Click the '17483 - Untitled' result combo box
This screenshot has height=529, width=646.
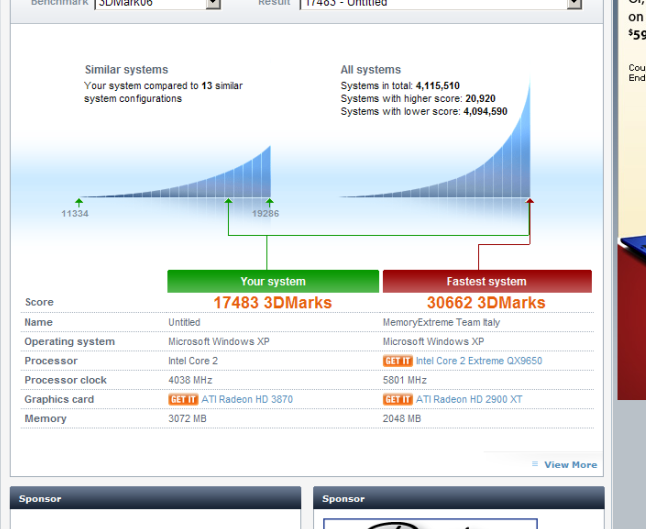[440, 3]
